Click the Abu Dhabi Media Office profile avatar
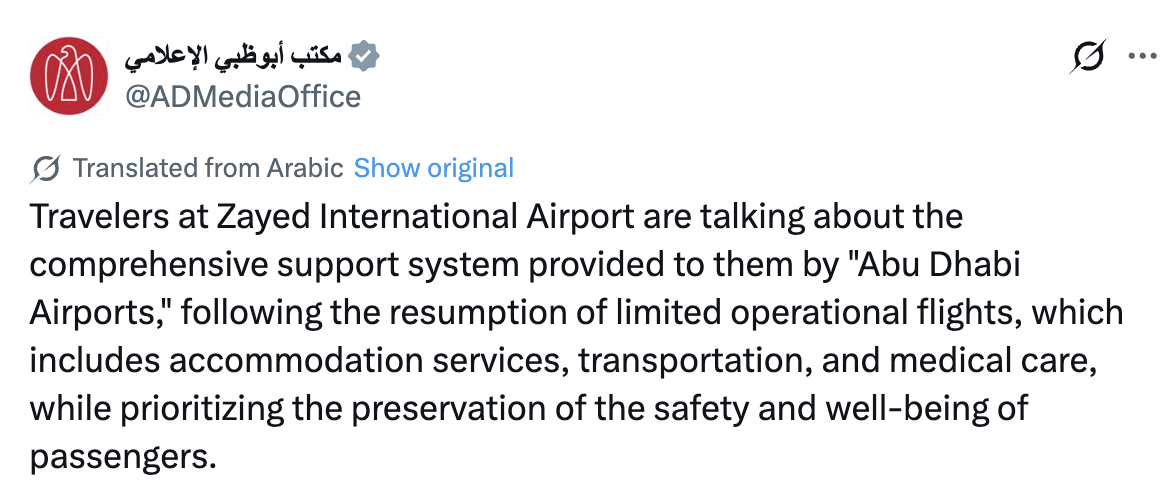This screenshot has width=1176, height=492. click(68, 75)
